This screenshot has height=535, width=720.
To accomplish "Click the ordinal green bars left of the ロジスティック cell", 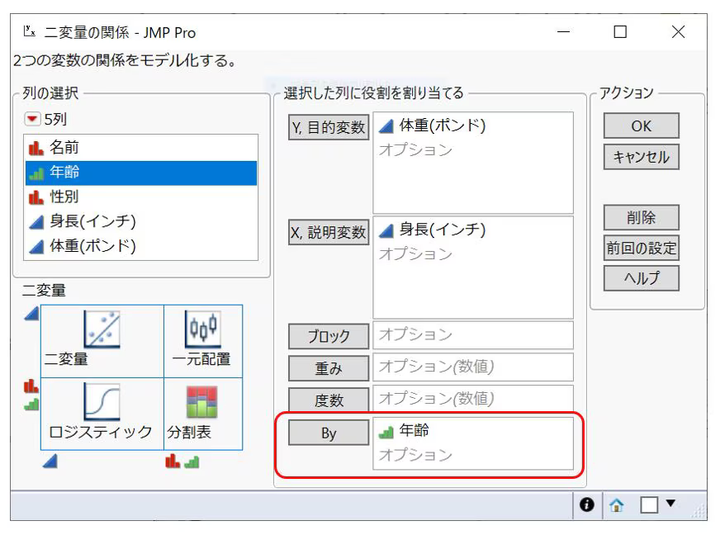I will pos(31,405).
